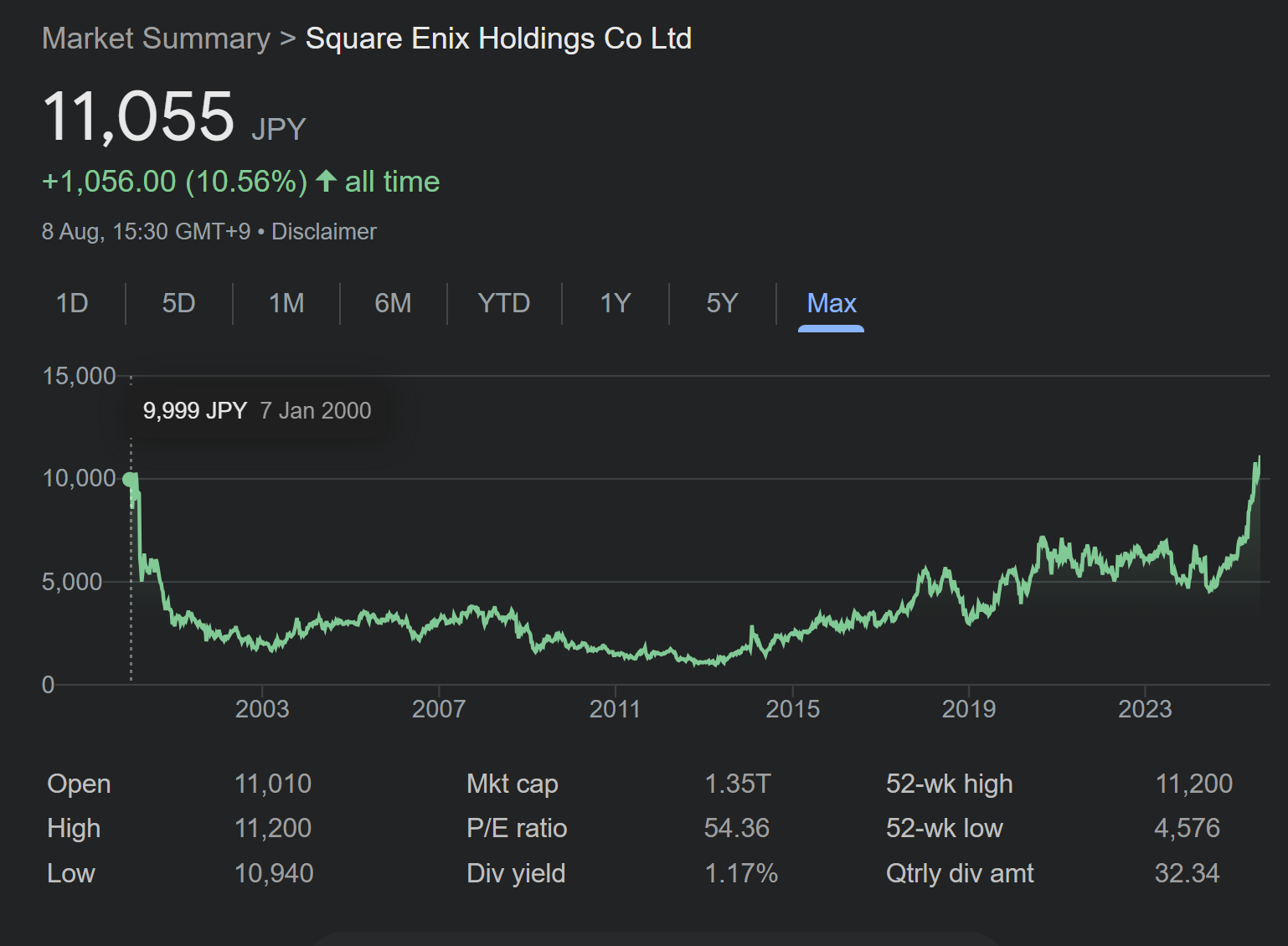Screen dimensions: 1288x946
Task: Click the 2003 x-axis label
Action: 262,709
